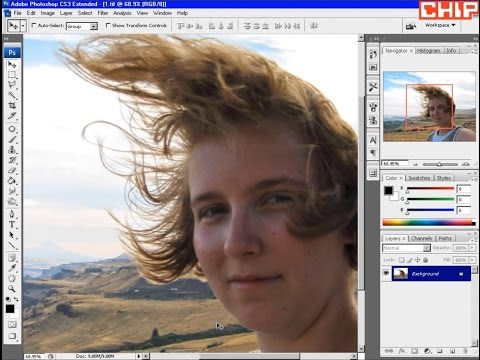Click the new adjustment layer icon
Screen dimensions: 480x360
click(x=427, y=351)
